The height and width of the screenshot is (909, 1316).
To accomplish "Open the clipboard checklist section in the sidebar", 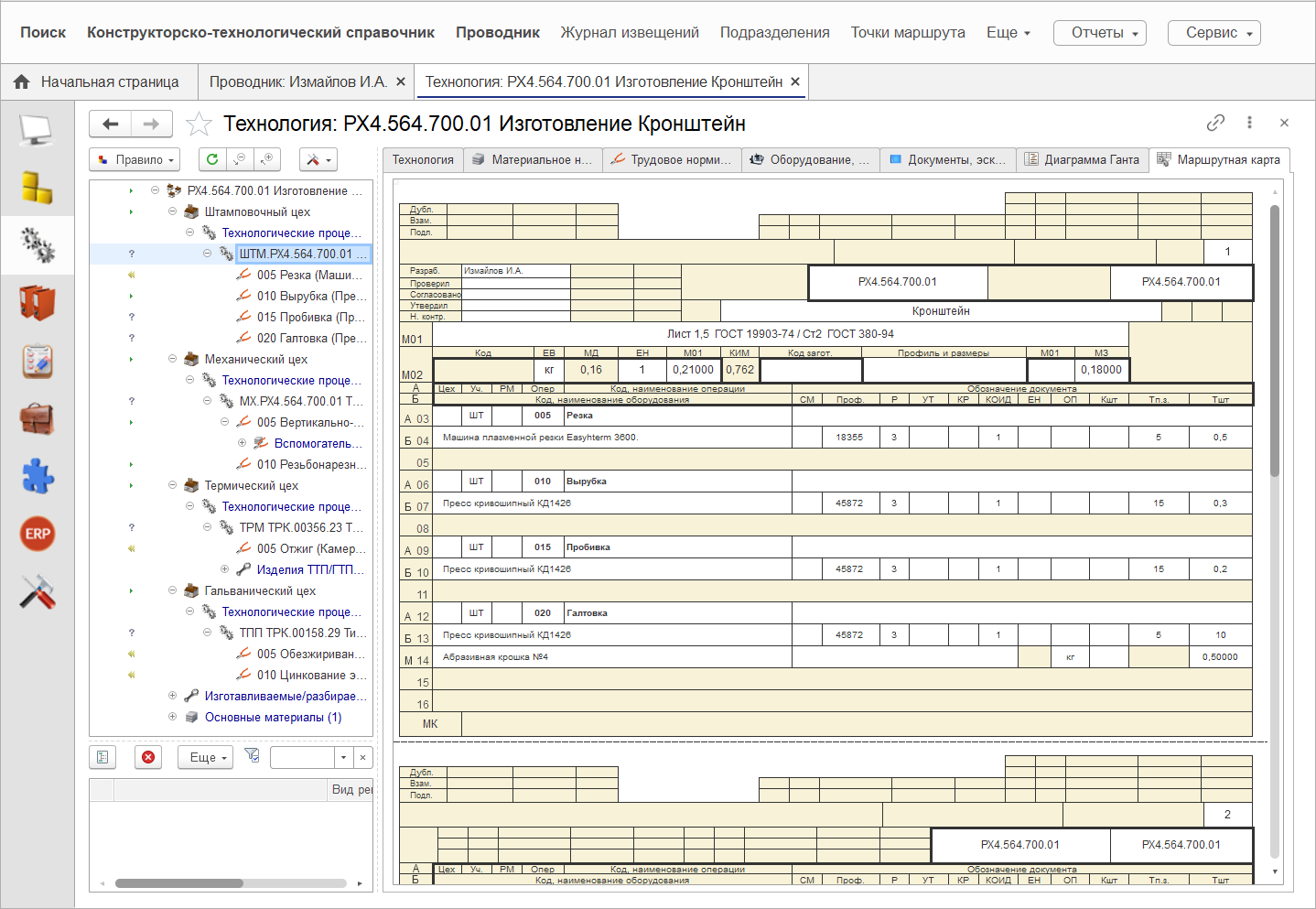I will tap(37, 361).
